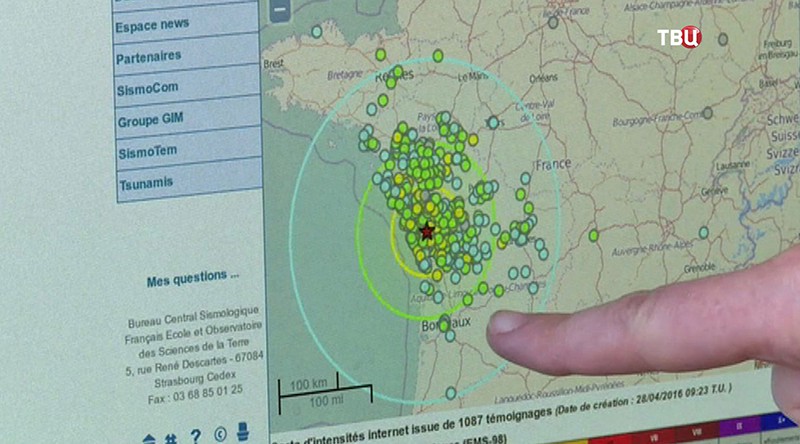This screenshot has width=800, height=444.
Task: Select SismoCom in the sidebar menu
Action: (188, 88)
